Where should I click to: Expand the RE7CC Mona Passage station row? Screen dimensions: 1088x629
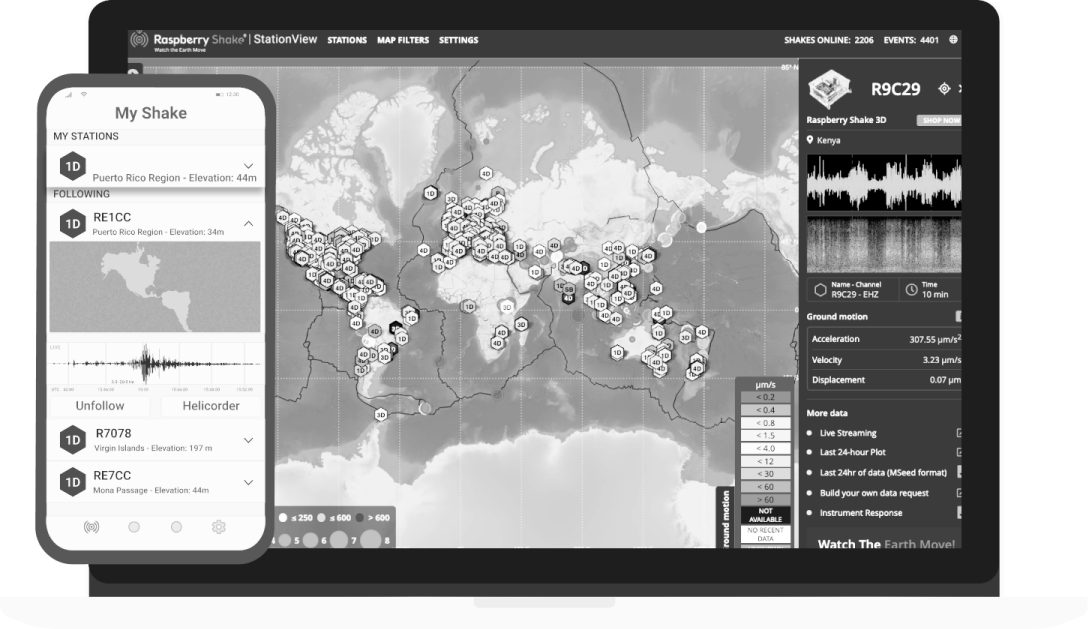tap(248, 482)
